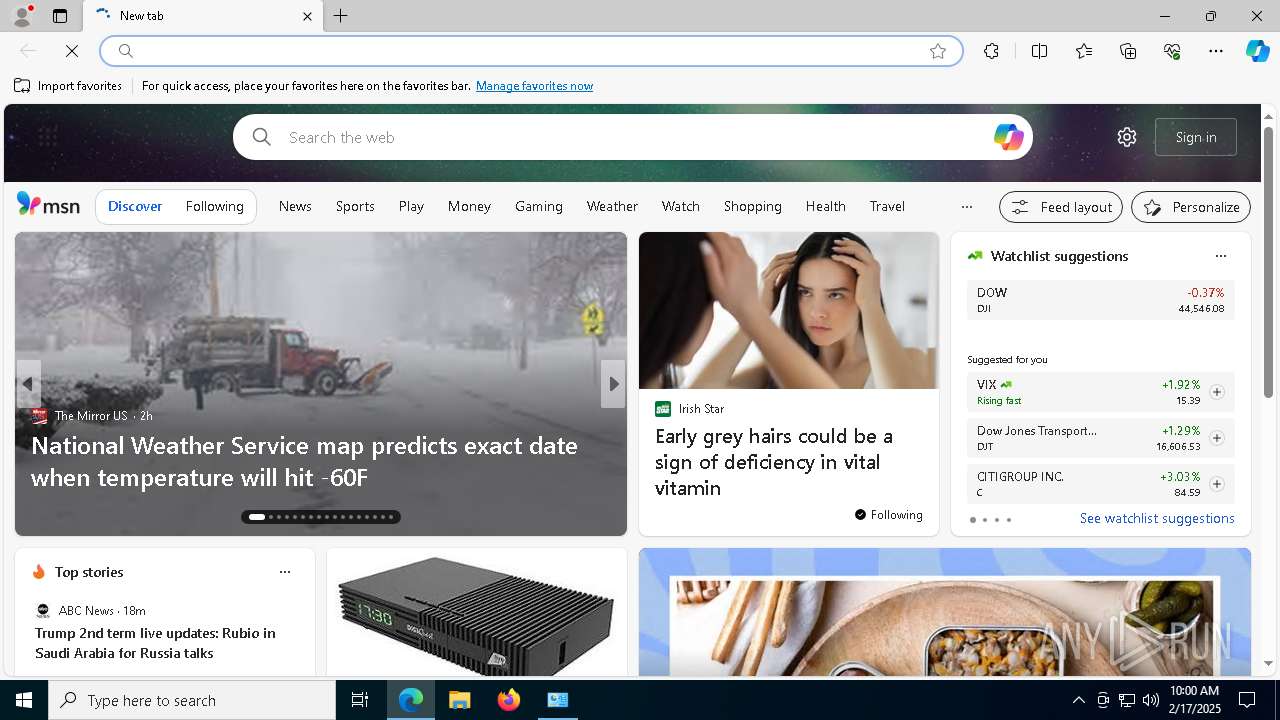Open set-top box product card image
Image resolution: width=1280 pixels, height=720 pixels.
tap(476, 614)
